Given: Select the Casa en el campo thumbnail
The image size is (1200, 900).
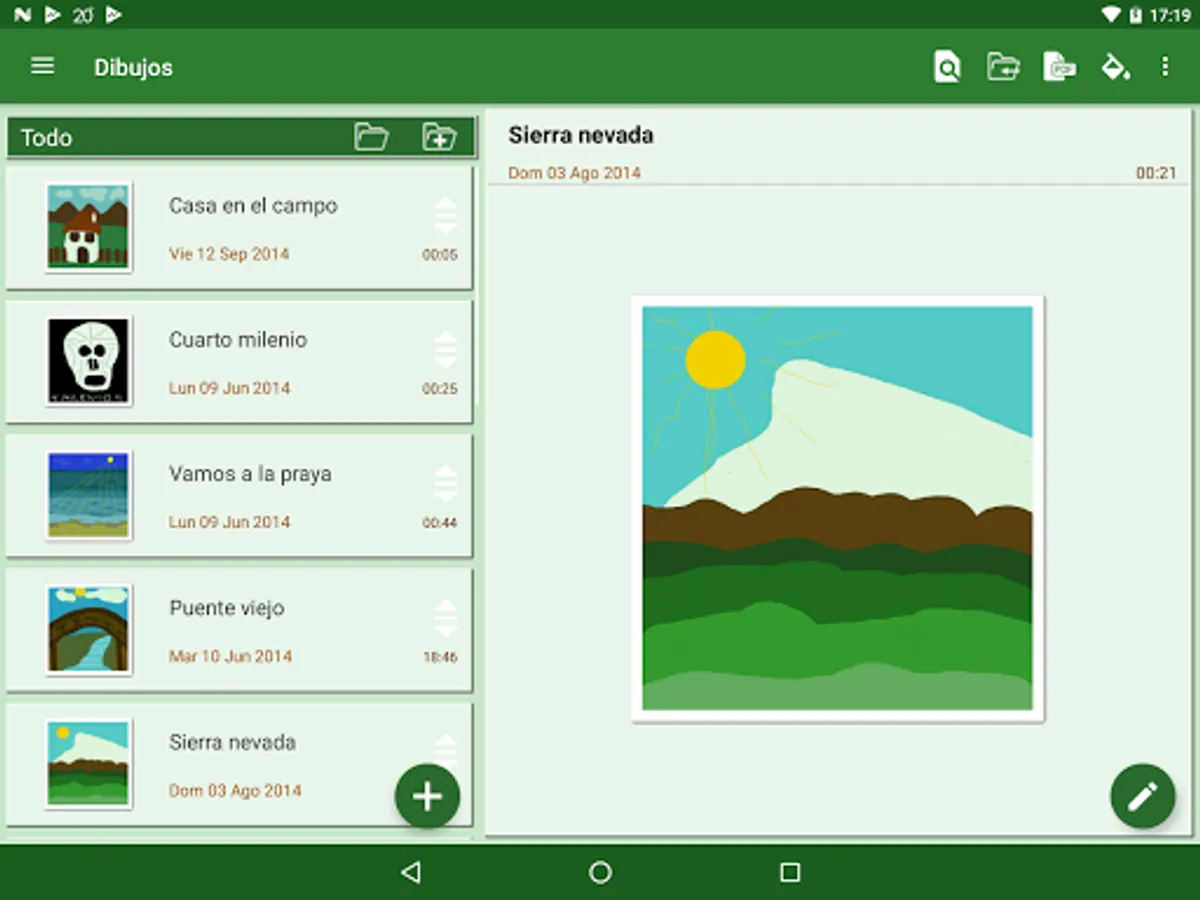Looking at the screenshot, I should click(x=88, y=227).
